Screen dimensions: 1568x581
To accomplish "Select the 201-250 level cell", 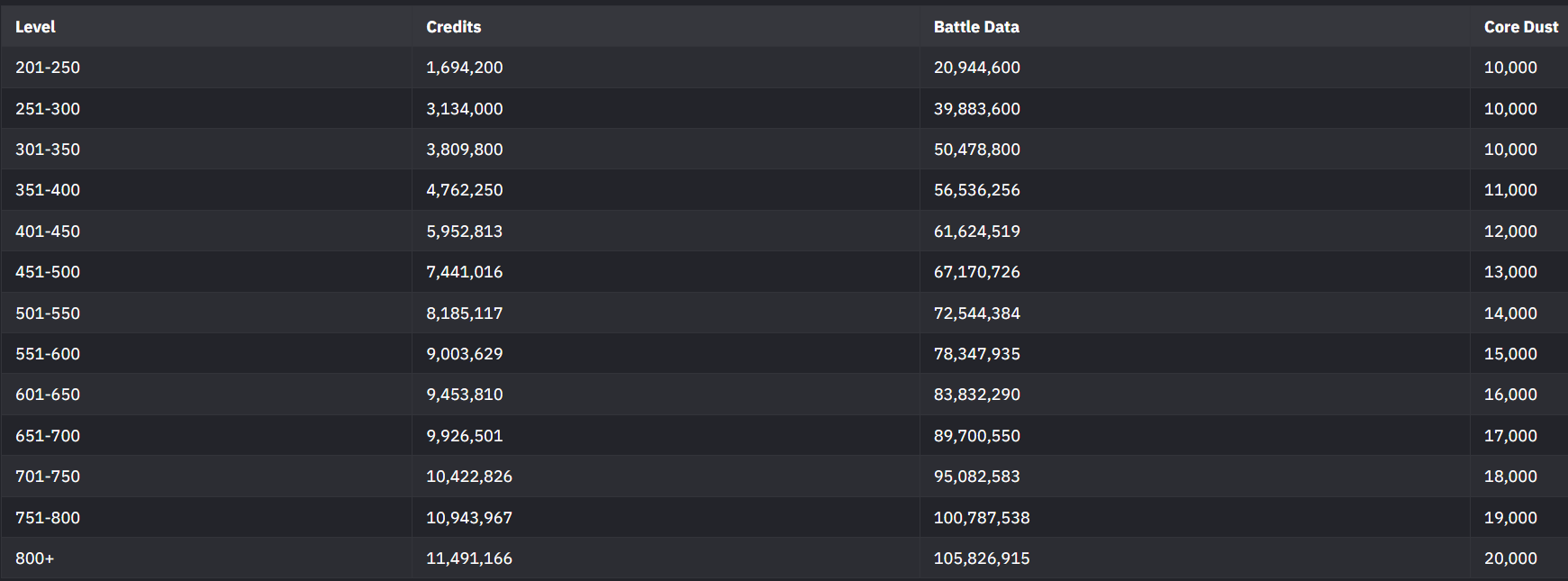I will (x=48, y=68).
